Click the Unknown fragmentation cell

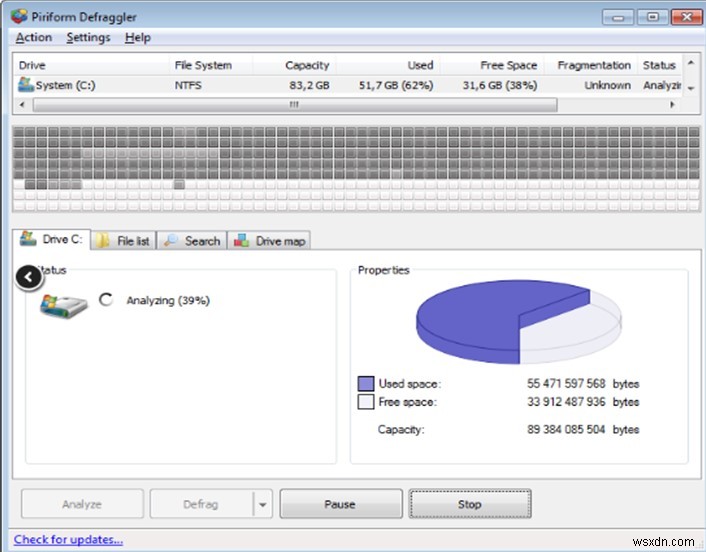coord(607,85)
